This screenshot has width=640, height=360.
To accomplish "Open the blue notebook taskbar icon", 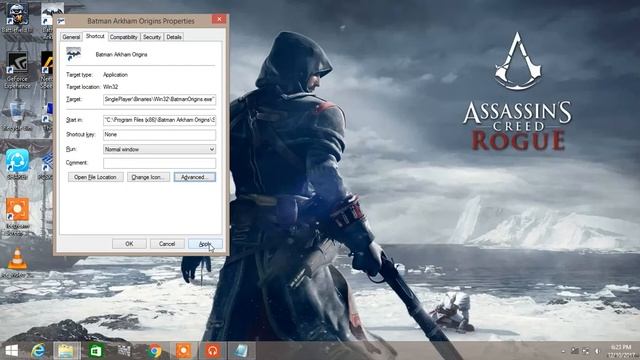I will tap(241, 351).
